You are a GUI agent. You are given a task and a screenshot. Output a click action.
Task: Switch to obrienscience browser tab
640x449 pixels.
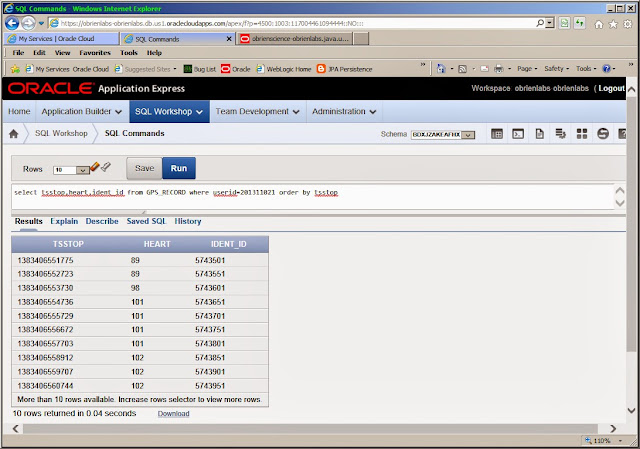click(294, 39)
